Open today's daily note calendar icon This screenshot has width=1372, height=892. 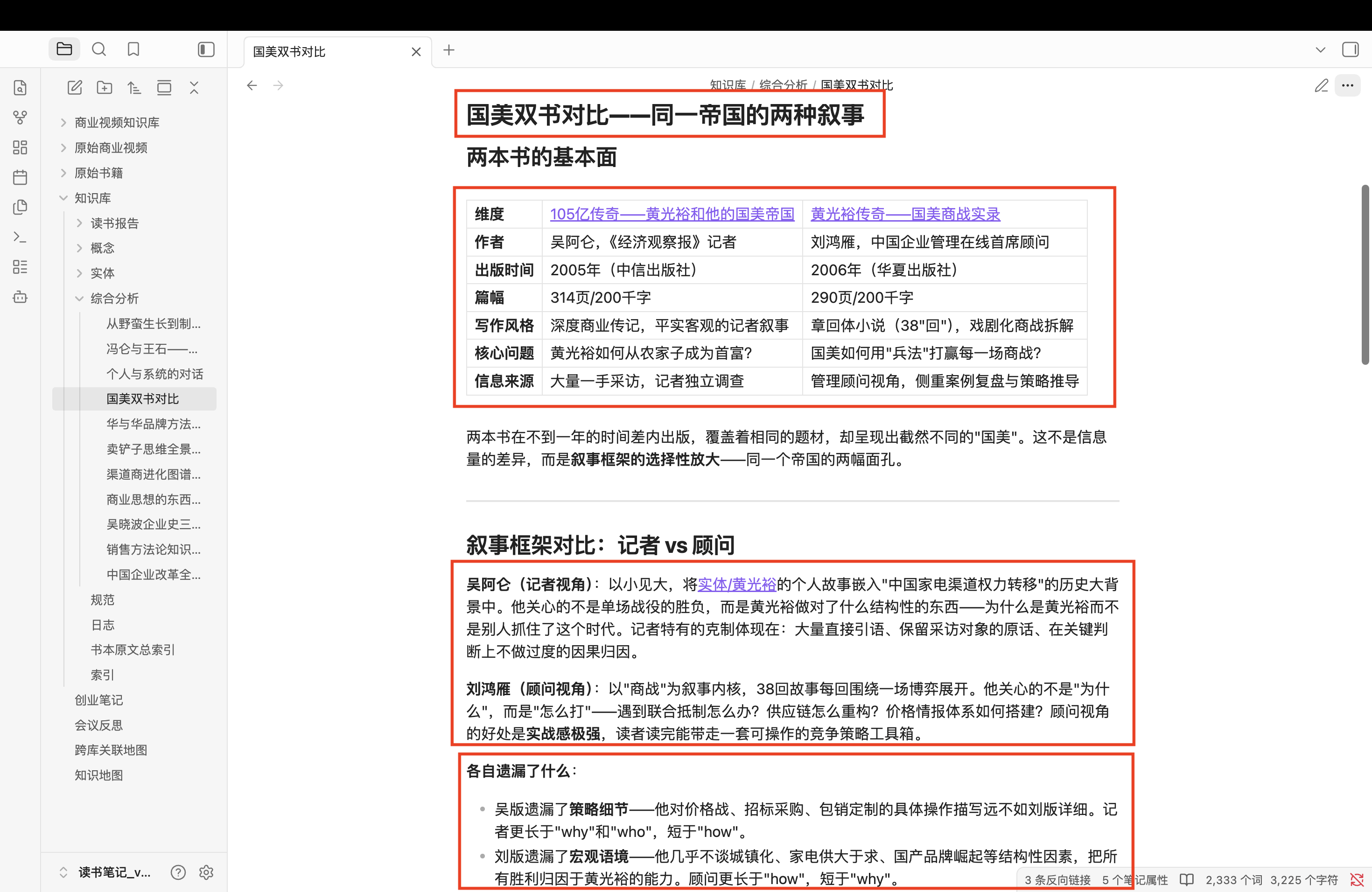tap(20, 177)
